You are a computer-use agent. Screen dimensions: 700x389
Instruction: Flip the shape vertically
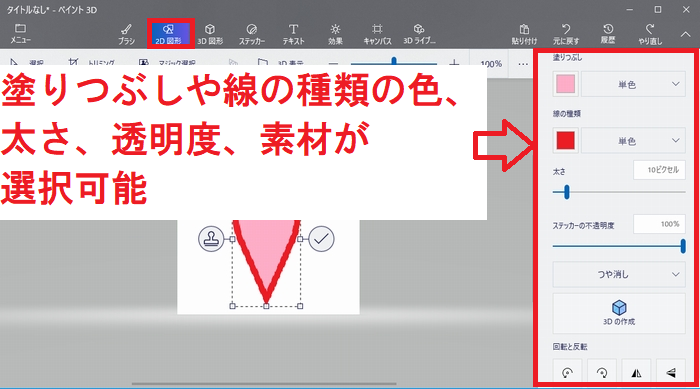671,372
